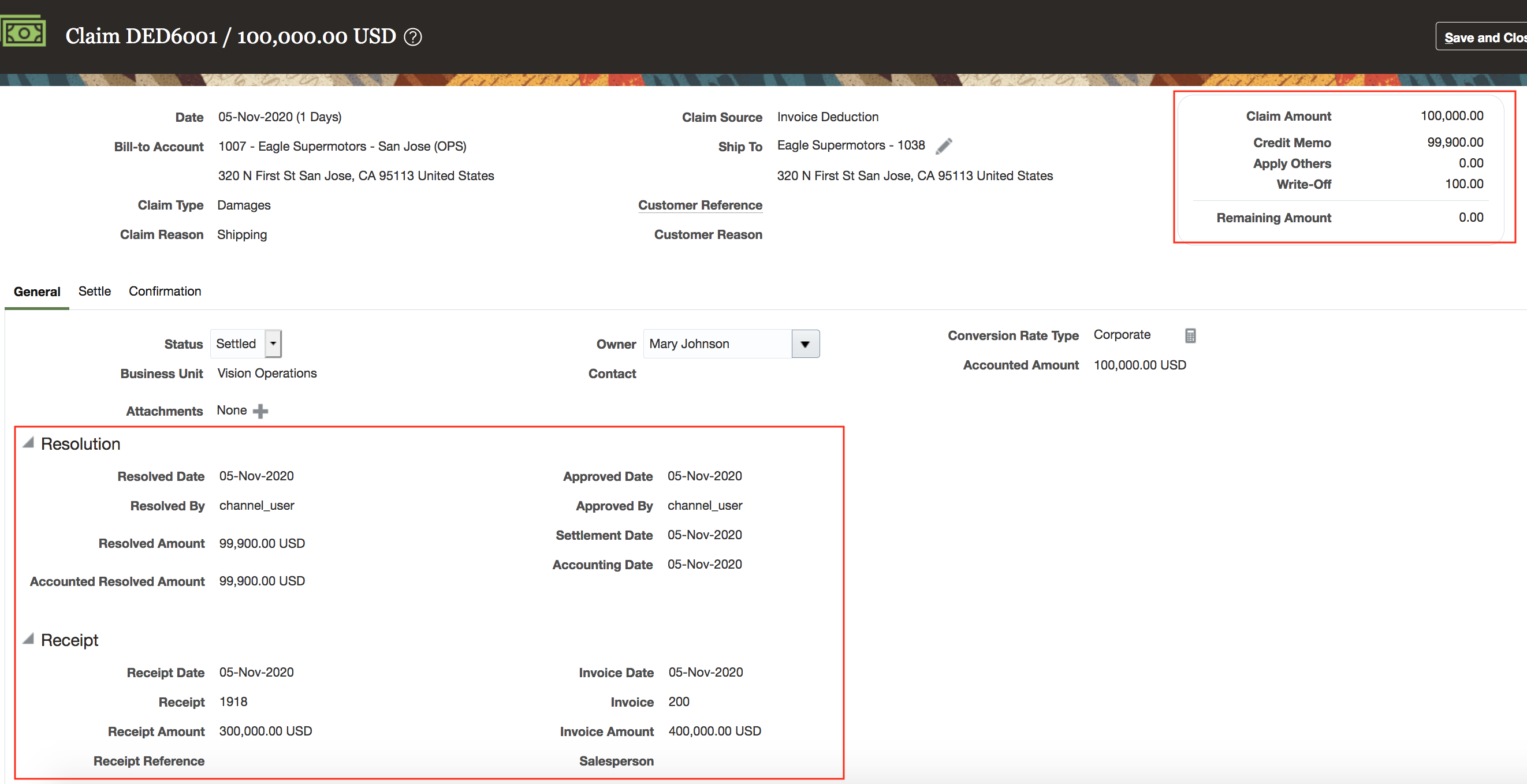Open the Status dropdown showing Settled
The height and width of the screenshot is (784, 1527).
[273, 344]
